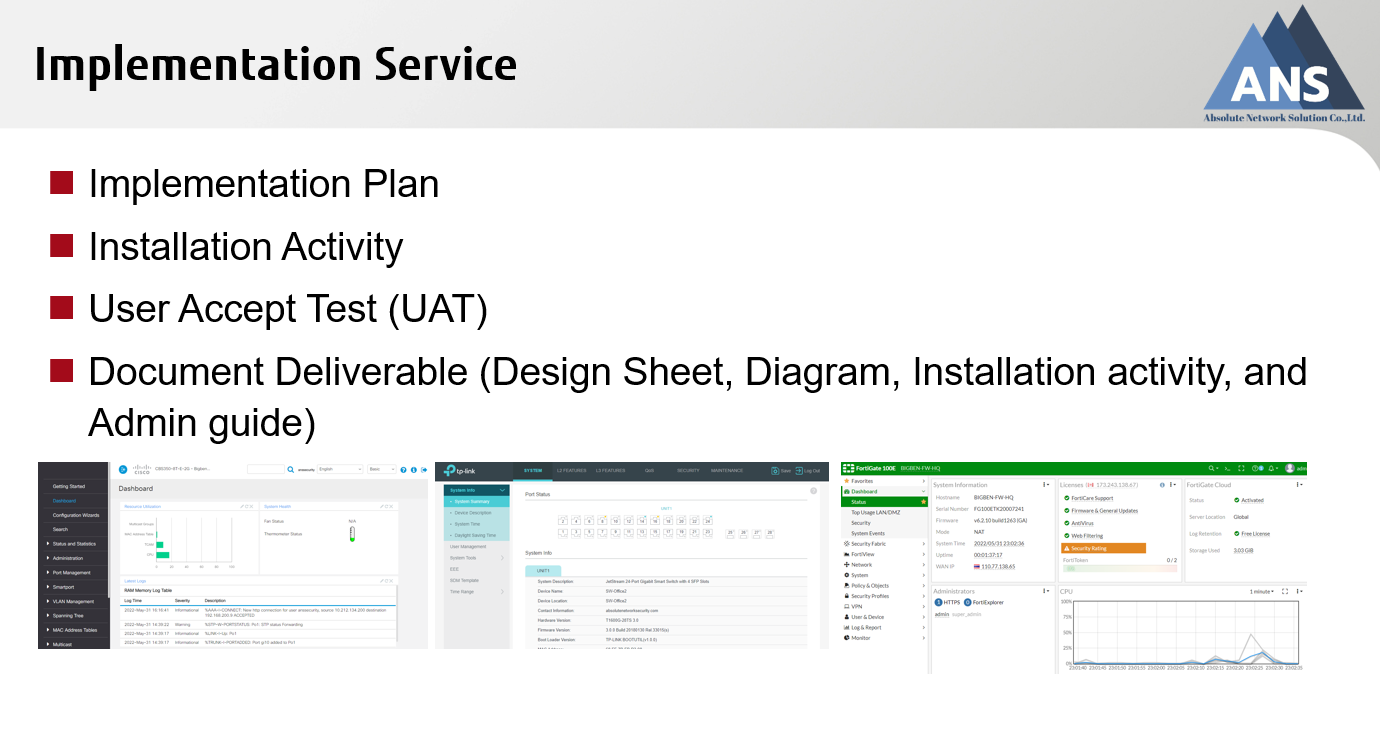Click the FortiToken usage progress bar
Screen dimensions: 1380x737
(1120, 568)
